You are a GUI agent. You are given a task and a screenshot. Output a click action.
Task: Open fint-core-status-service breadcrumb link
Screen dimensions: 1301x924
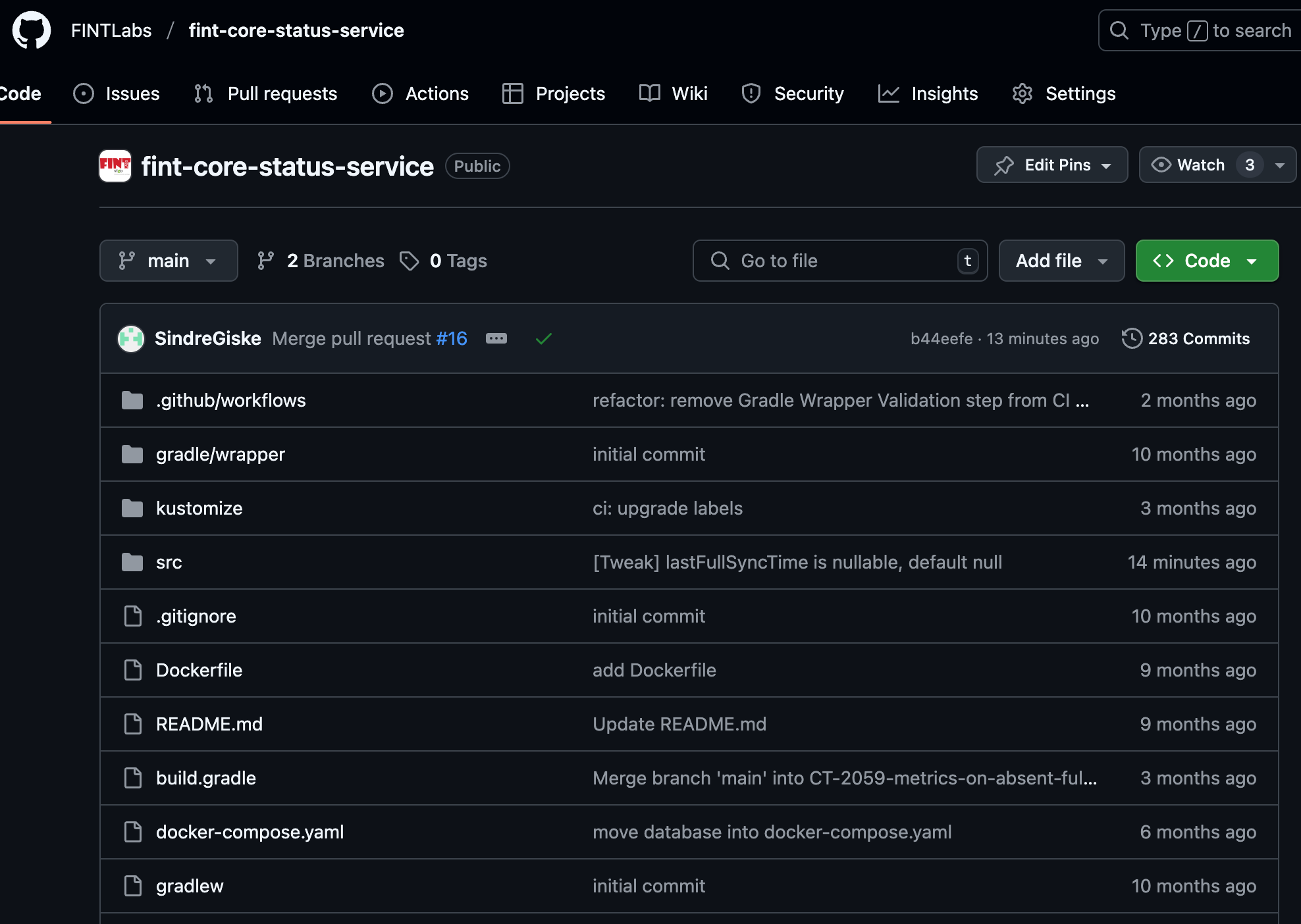(296, 30)
